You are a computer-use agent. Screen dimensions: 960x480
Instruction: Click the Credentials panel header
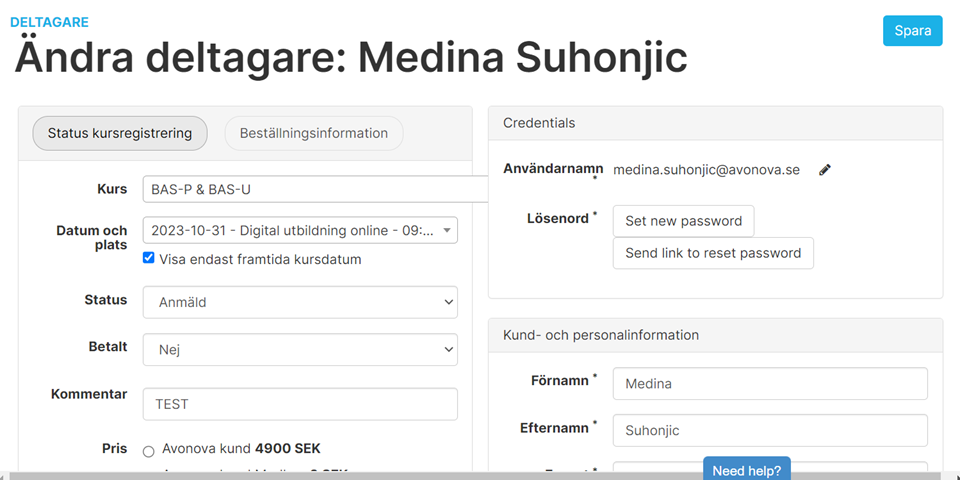tap(715, 123)
